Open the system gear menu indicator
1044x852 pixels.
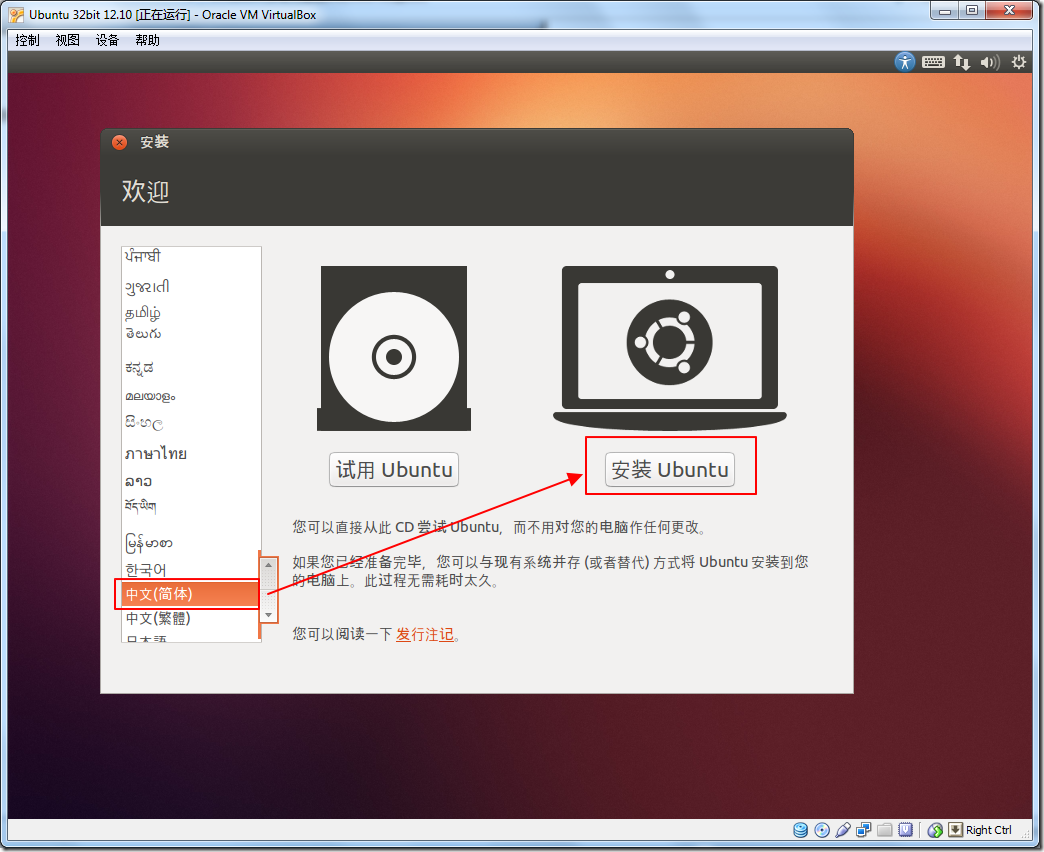(1018, 62)
